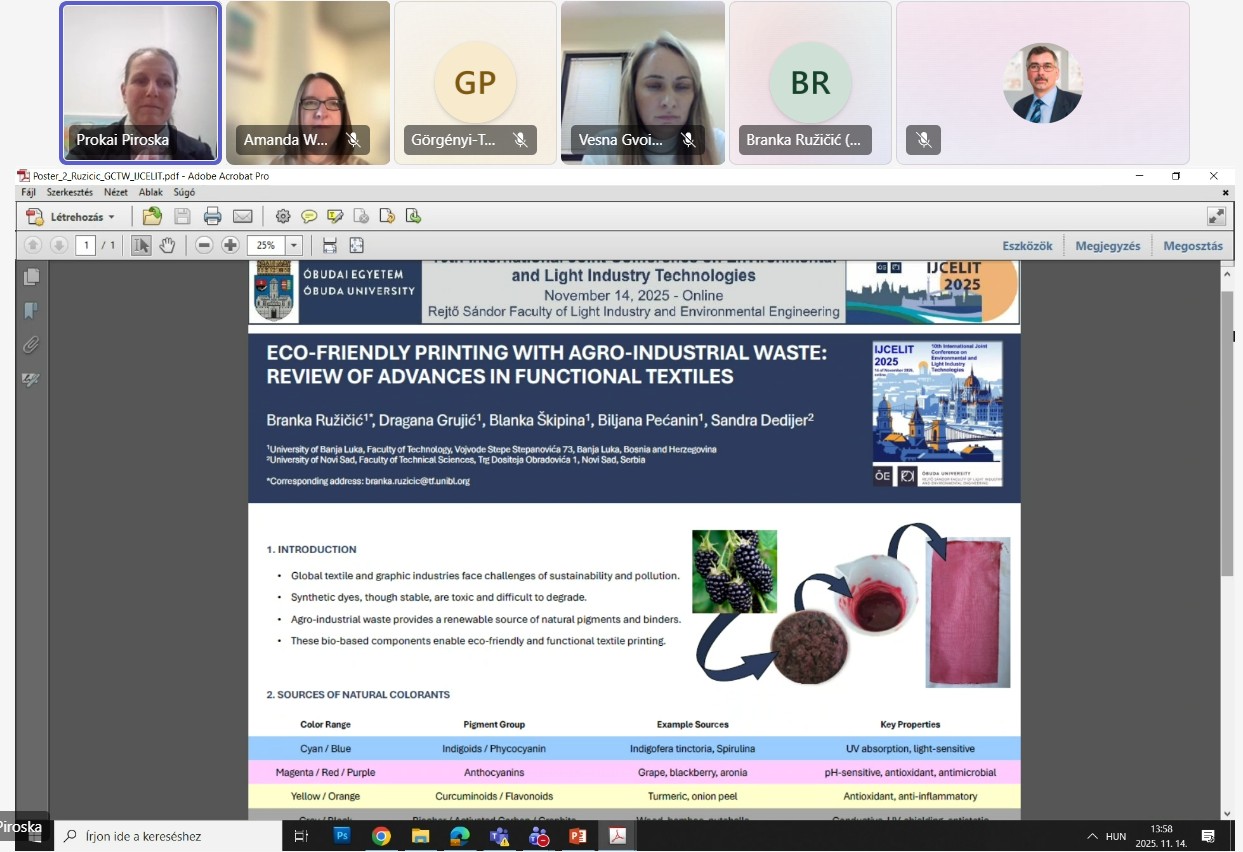Select the Hand pan tool
Viewport: 1243px width, 852px height.
(x=167, y=245)
